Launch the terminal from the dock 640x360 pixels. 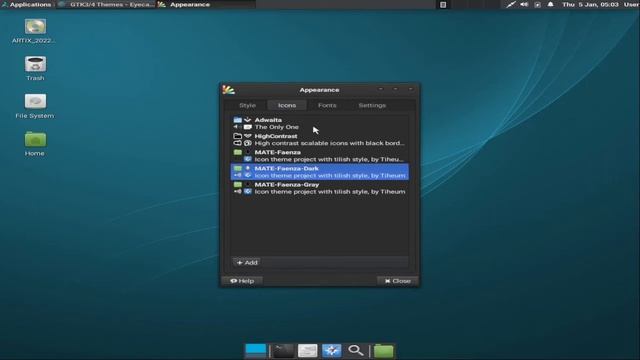pos(283,350)
